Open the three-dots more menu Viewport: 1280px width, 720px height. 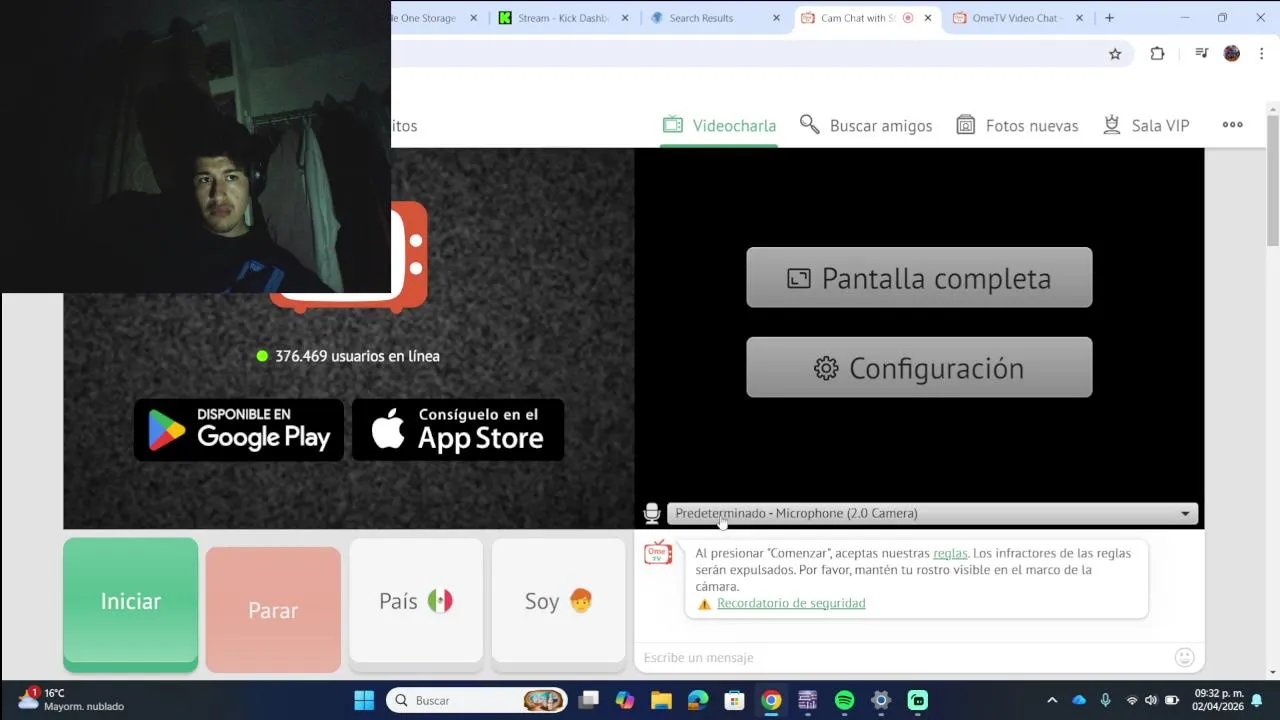click(x=1232, y=125)
